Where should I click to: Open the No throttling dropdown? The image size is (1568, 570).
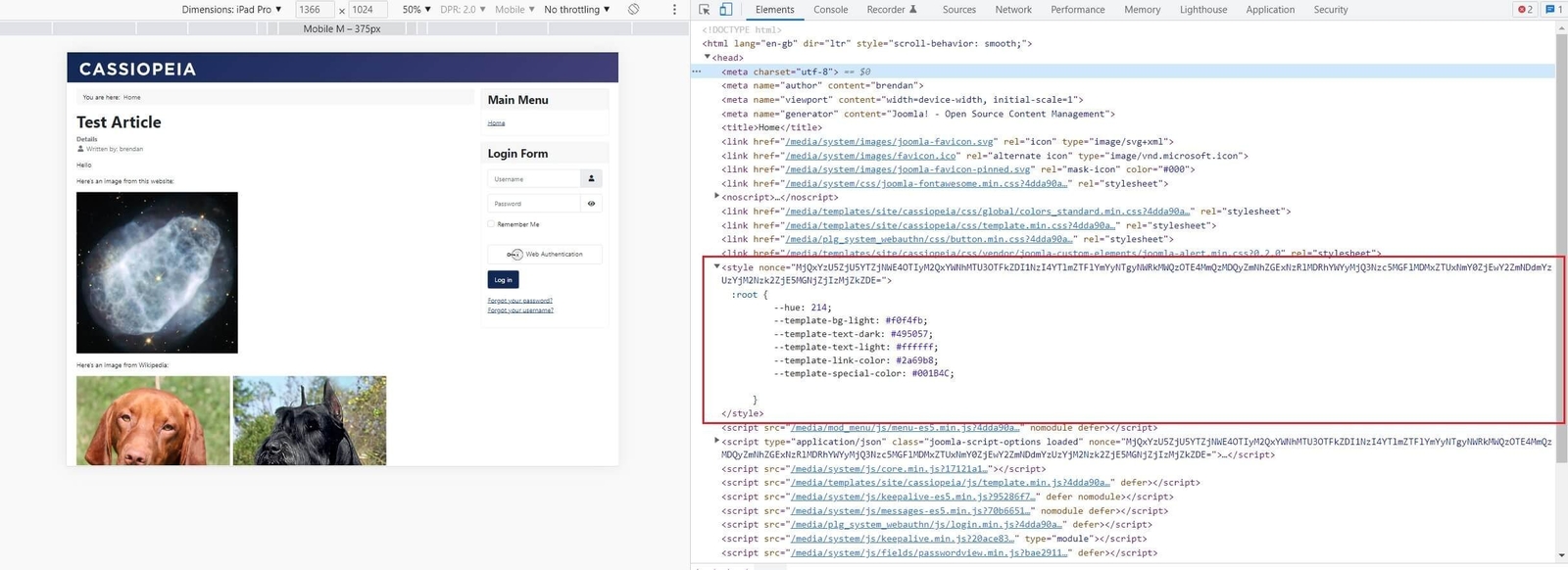tap(577, 10)
